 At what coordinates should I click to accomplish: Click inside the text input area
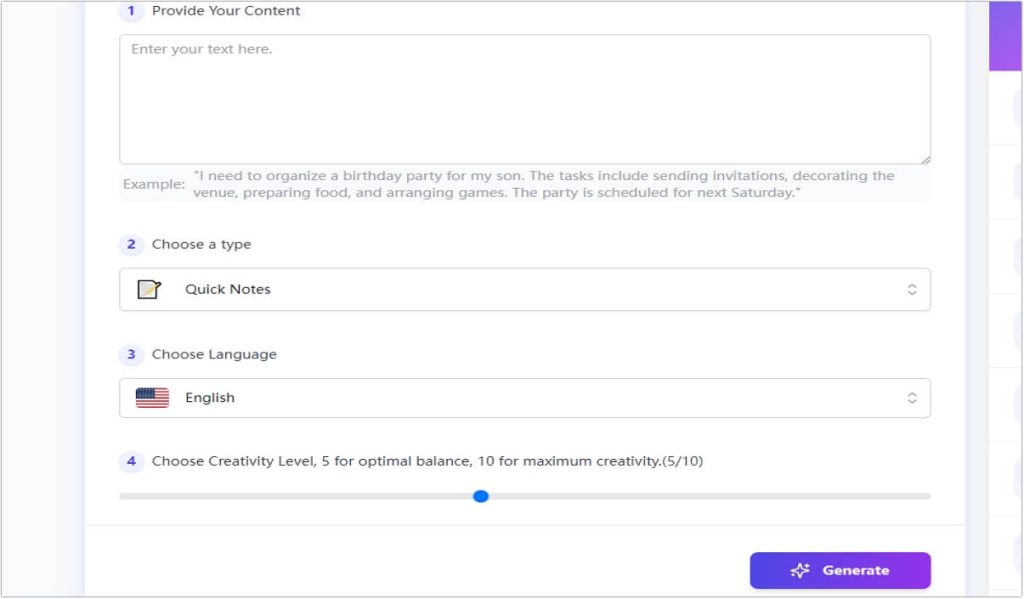point(525,98)
